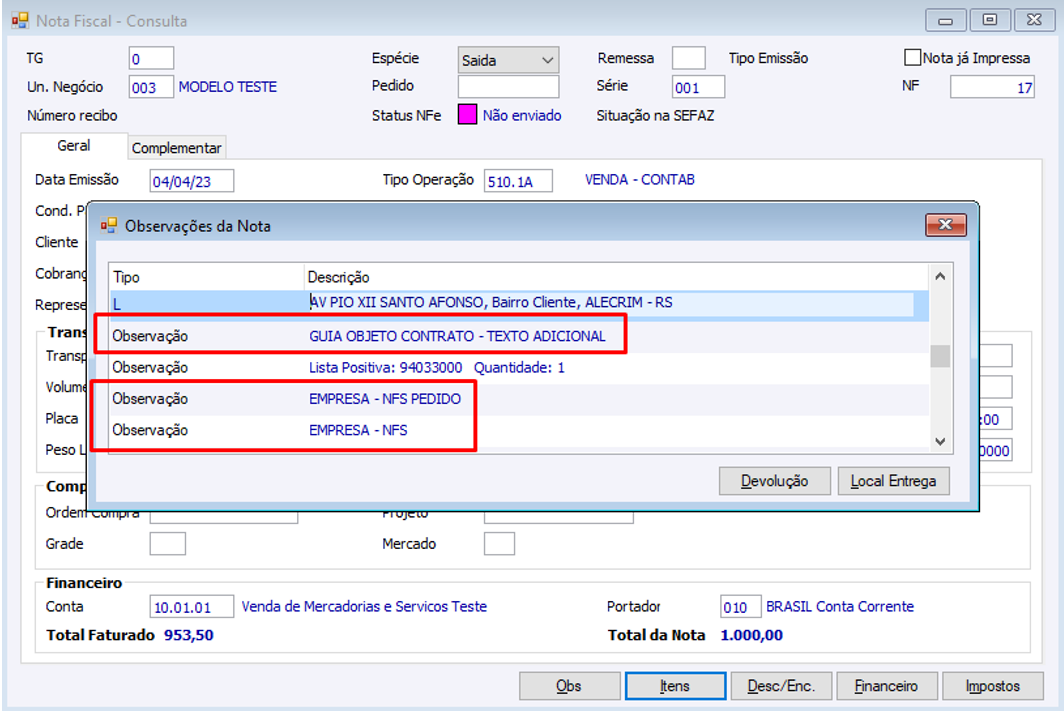Click the Financeiro button
Screen dimensions: 1064x711
pyautogui.click(x=886, y=686)
